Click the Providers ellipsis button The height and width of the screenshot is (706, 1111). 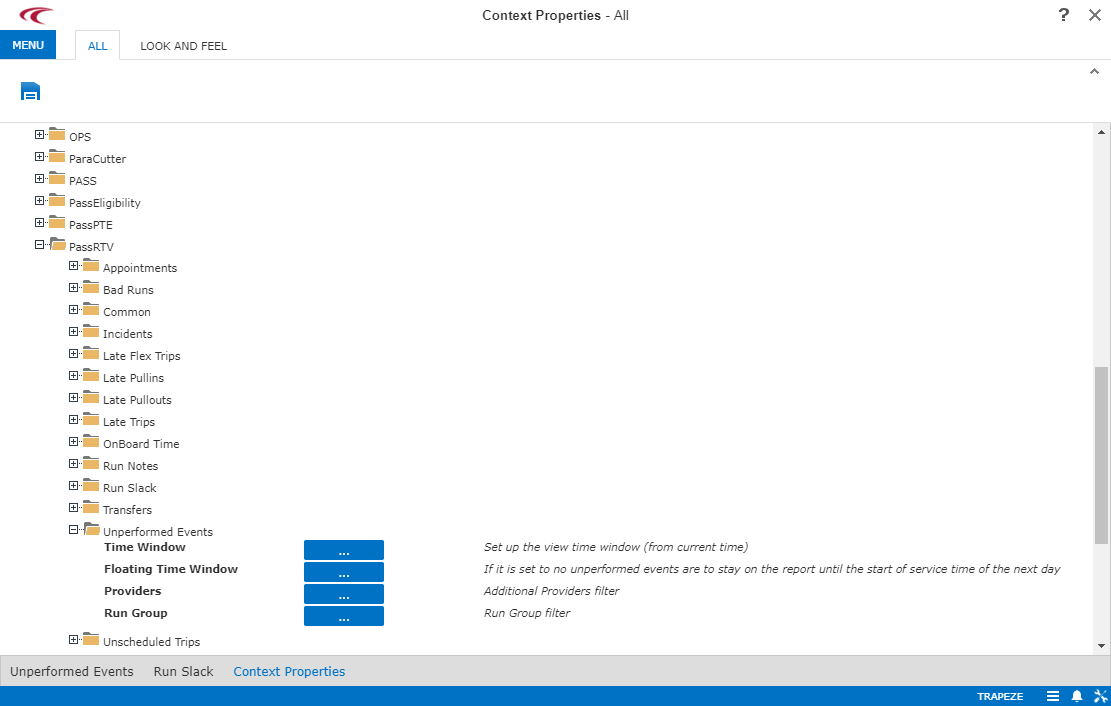343,594
